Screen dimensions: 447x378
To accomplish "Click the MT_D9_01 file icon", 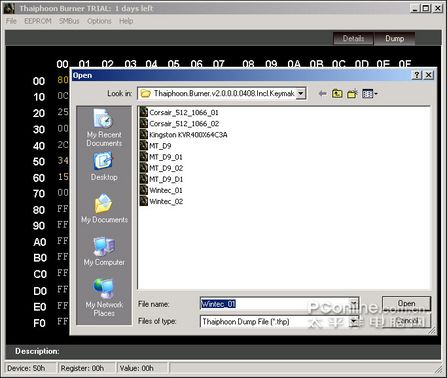I will coord(144,157).
